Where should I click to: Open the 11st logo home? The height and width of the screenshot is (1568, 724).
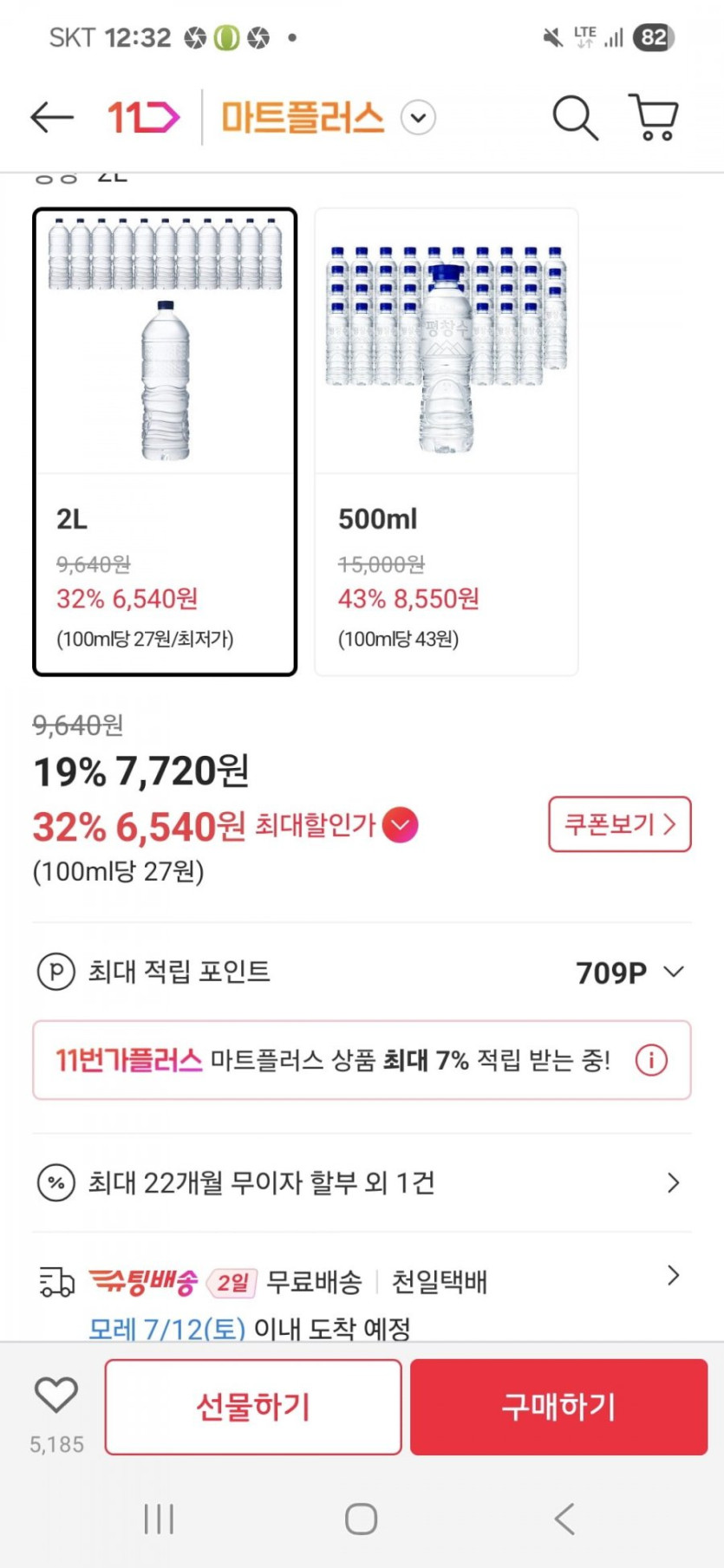143,117
